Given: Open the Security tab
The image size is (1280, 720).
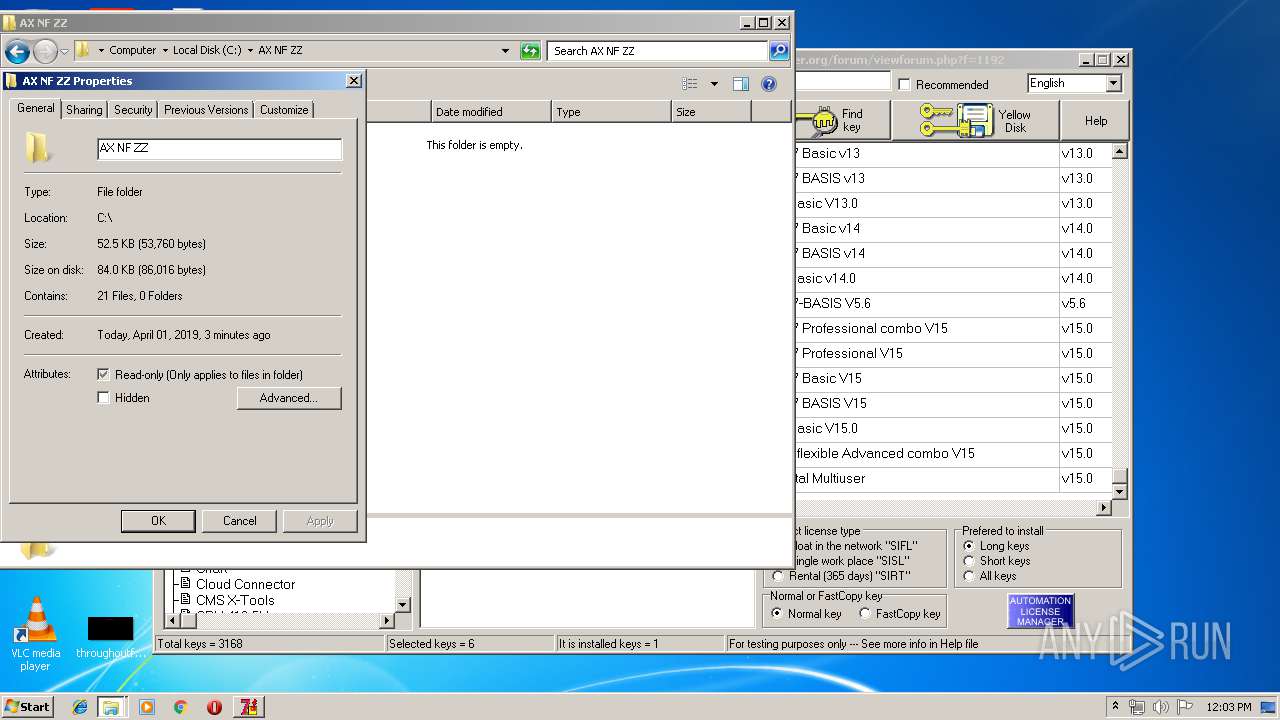Looking at the screenshot, I should 133,110.
